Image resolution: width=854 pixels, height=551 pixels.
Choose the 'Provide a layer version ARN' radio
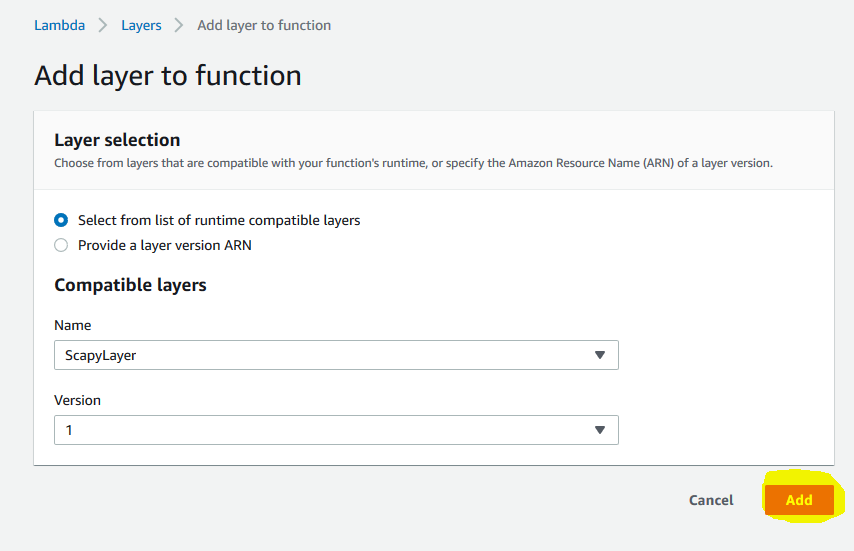pyautogui.click(x=61, y=245)
